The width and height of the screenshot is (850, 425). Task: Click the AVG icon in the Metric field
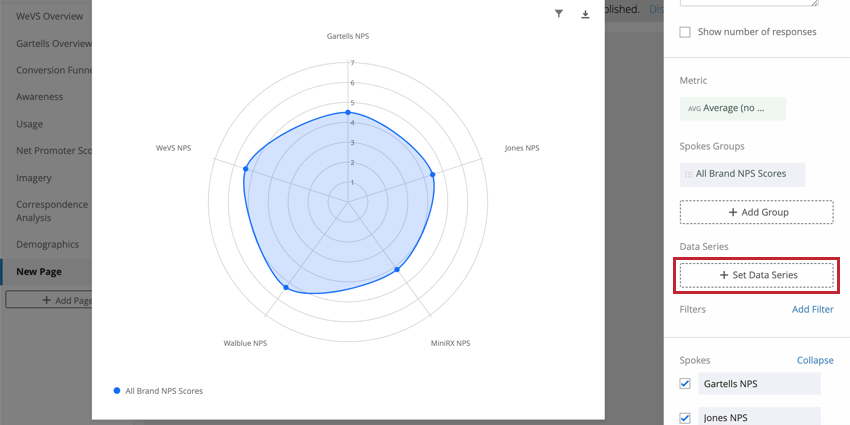tap(694, 108)
